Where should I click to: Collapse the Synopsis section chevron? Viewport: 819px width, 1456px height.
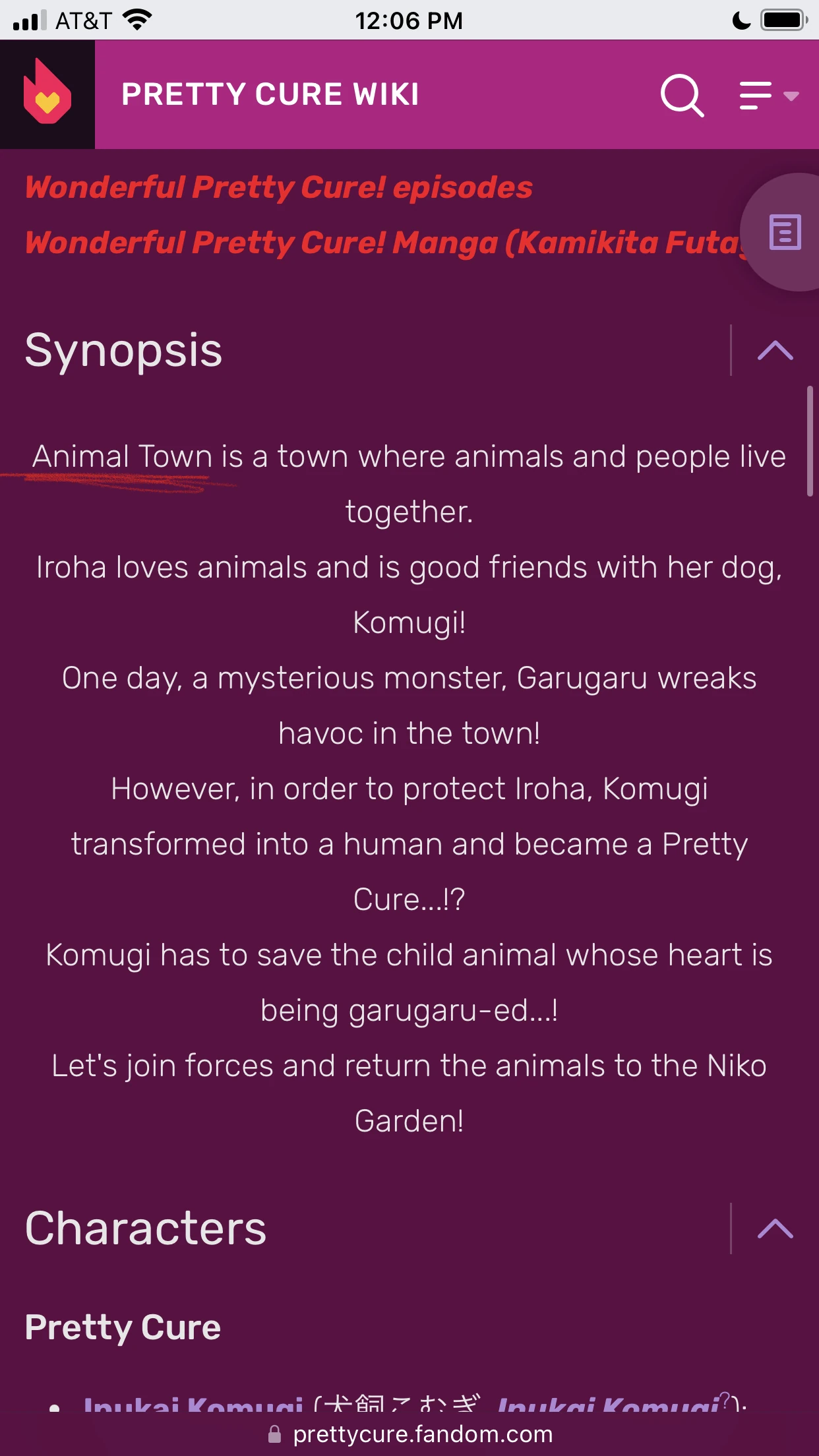[x=775, y=350]
